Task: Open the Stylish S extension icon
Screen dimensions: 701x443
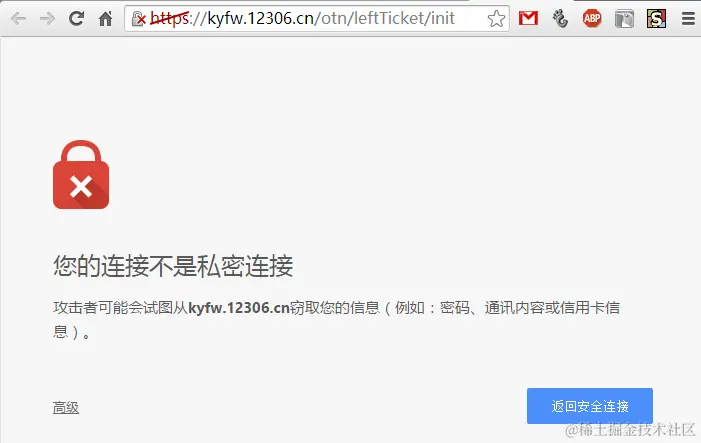Action: [x=656, y=18]
